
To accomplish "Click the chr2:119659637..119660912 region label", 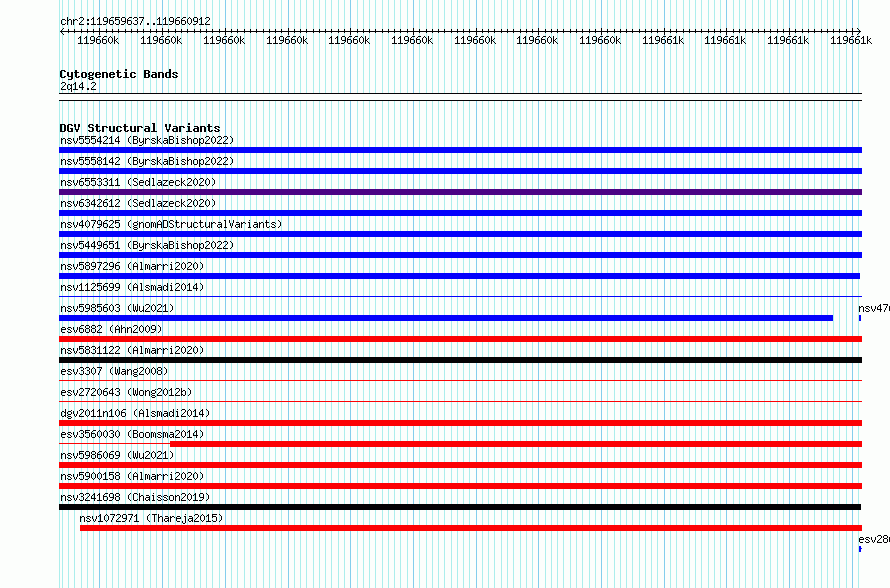I will point(135,21).
